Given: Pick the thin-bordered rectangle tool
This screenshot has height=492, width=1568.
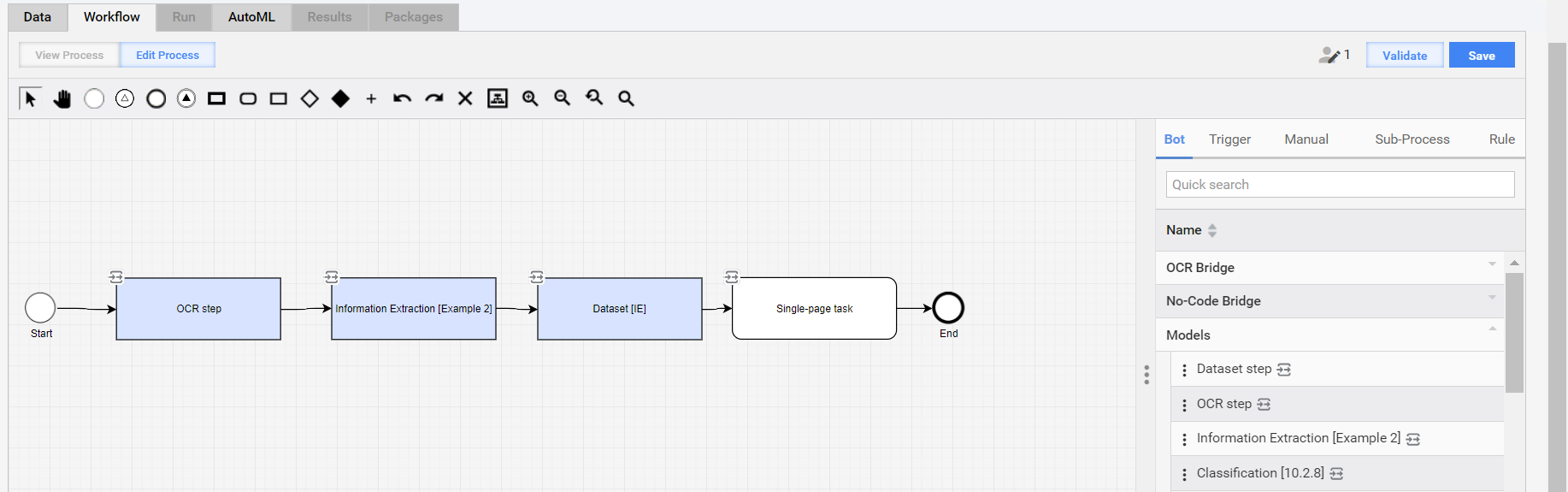Looking at the screenshot, I should coord(279,98).
